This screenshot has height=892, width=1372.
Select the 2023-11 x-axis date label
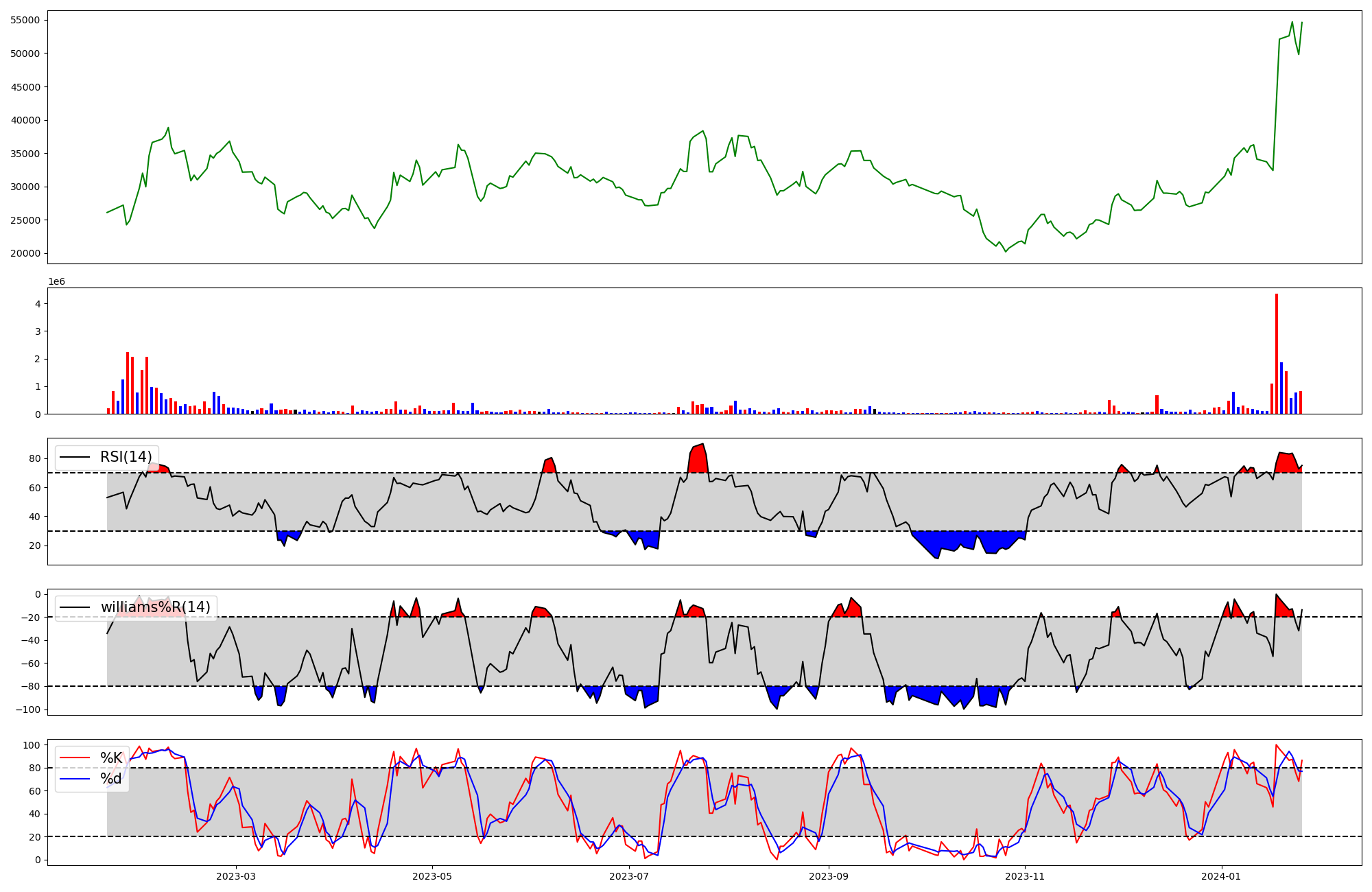click(1025, 876)
